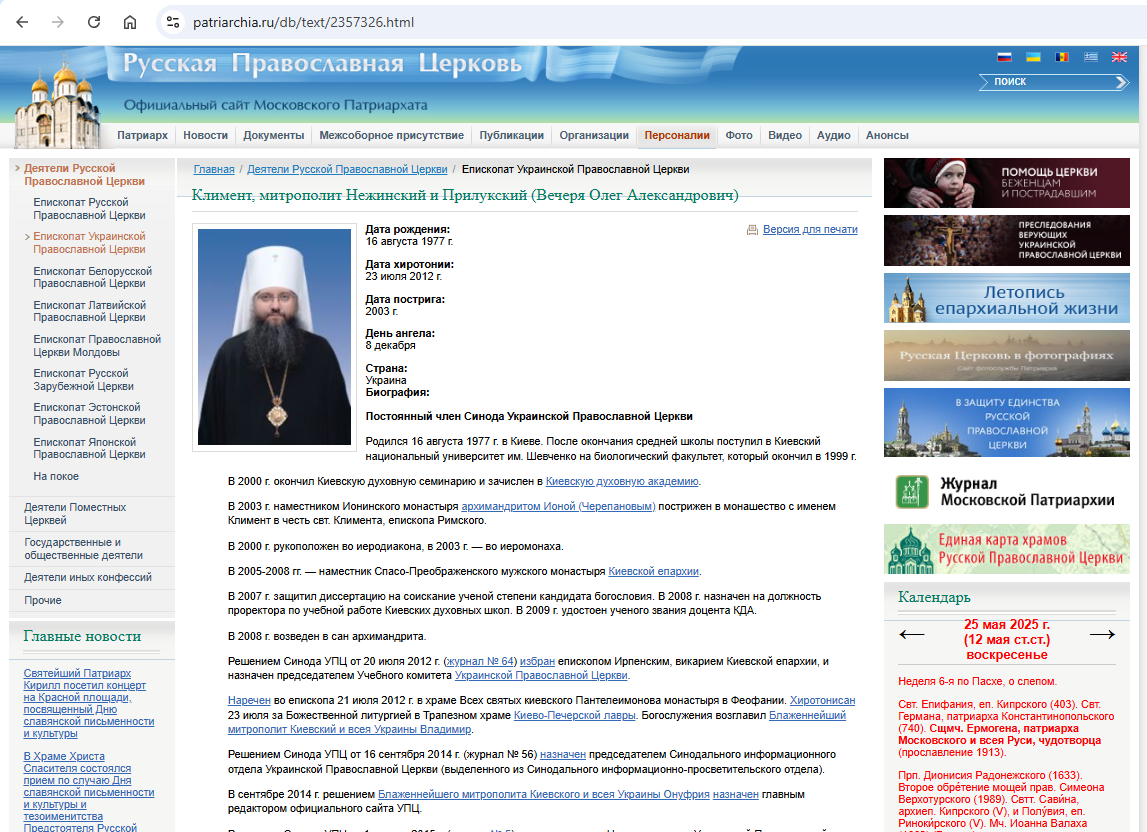Viewport: 1147px width, 832px height.
Task: Open Версия для печати link
Action: 810,230
